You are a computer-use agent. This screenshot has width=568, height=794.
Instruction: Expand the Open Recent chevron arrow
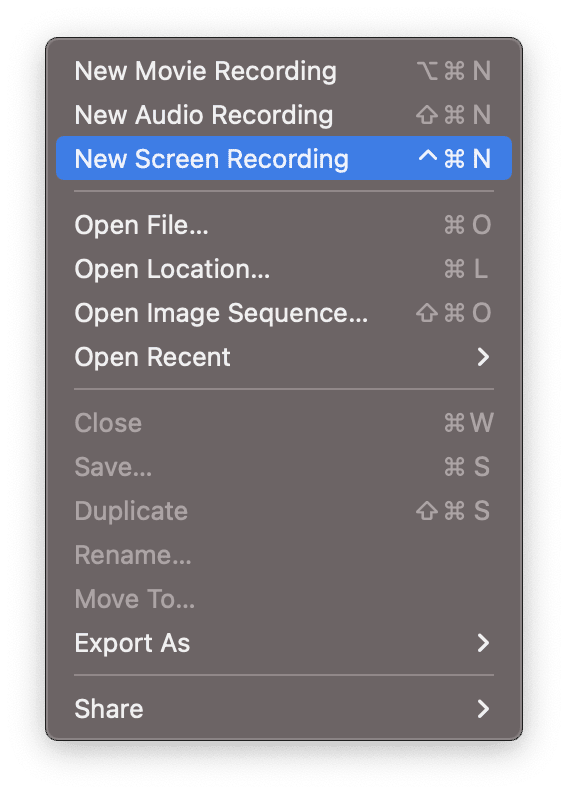tap(483, 357)
